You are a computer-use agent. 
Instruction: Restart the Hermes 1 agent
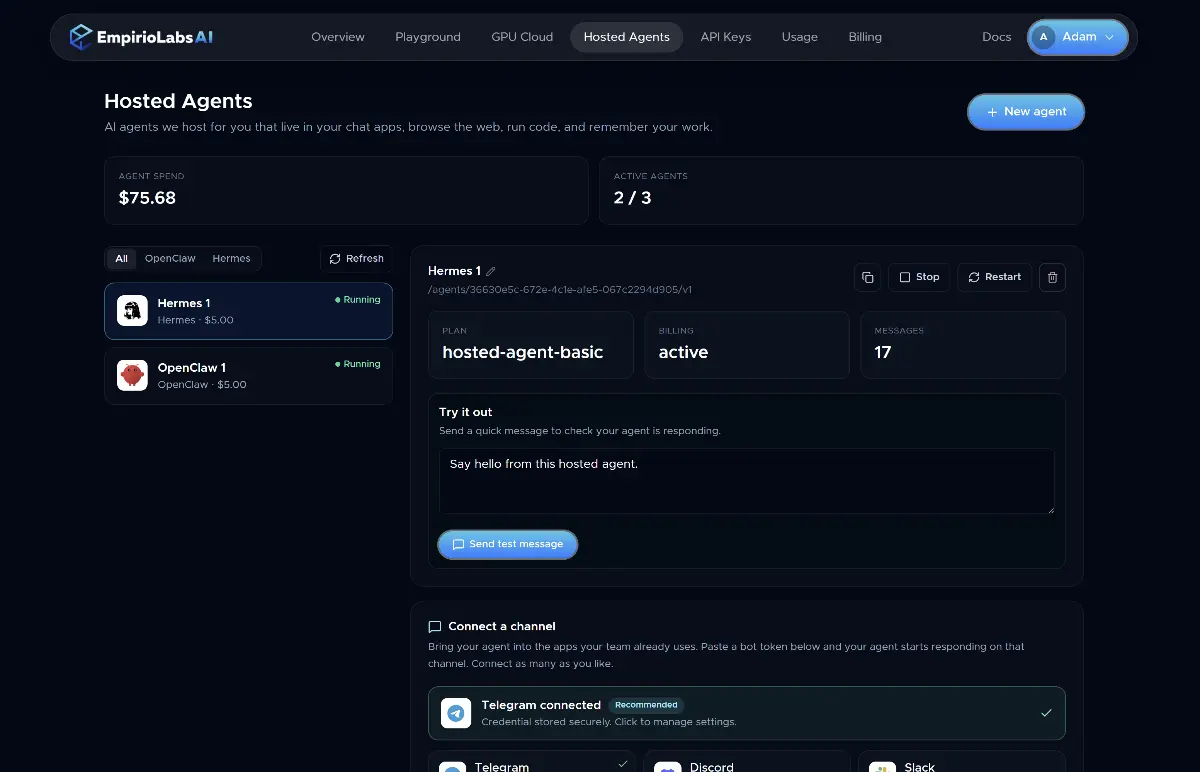pyautogui.click(x=994, y=277)
